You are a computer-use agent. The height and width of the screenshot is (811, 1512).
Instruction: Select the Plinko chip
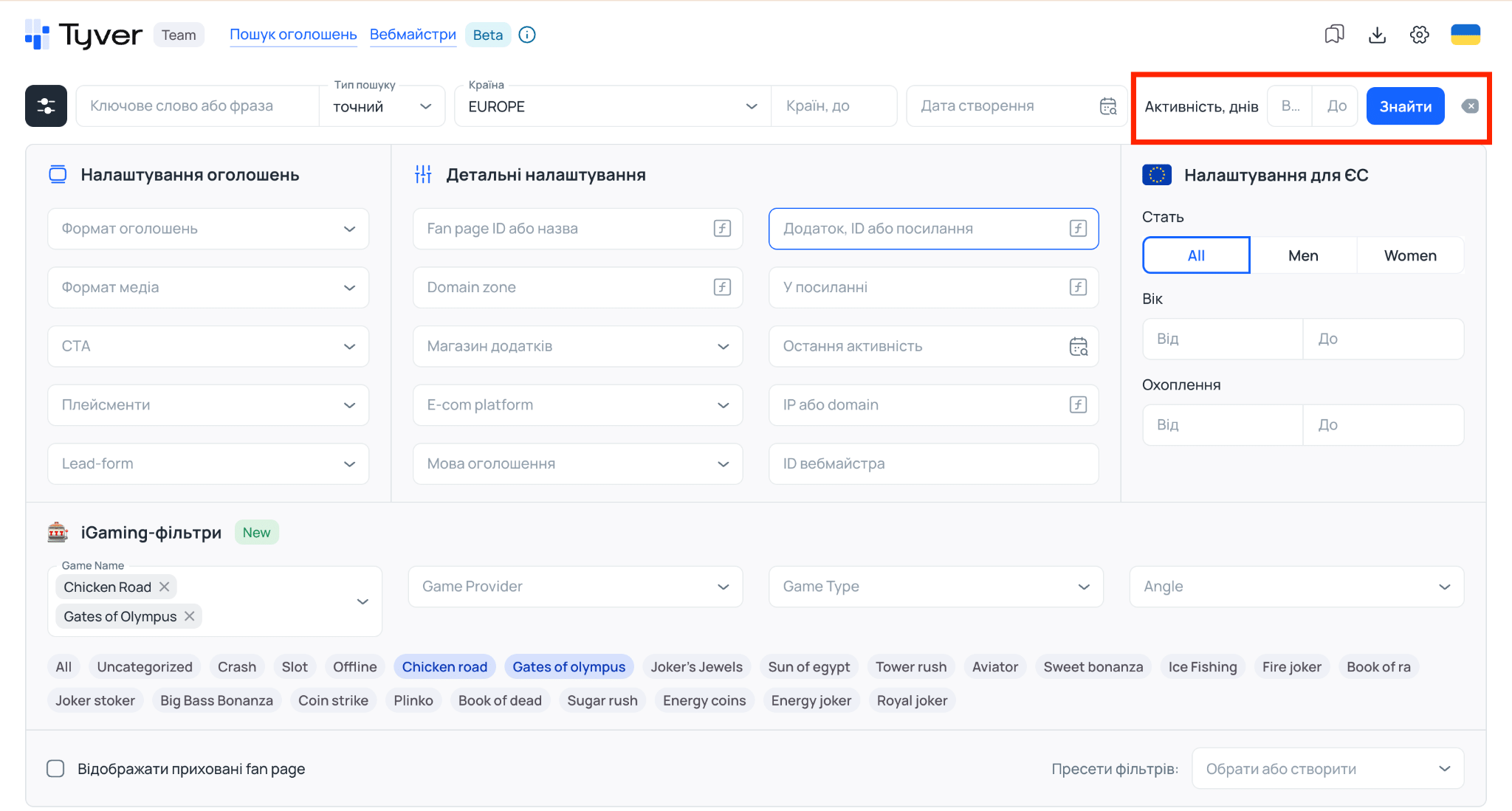click(x=413, y=701)
